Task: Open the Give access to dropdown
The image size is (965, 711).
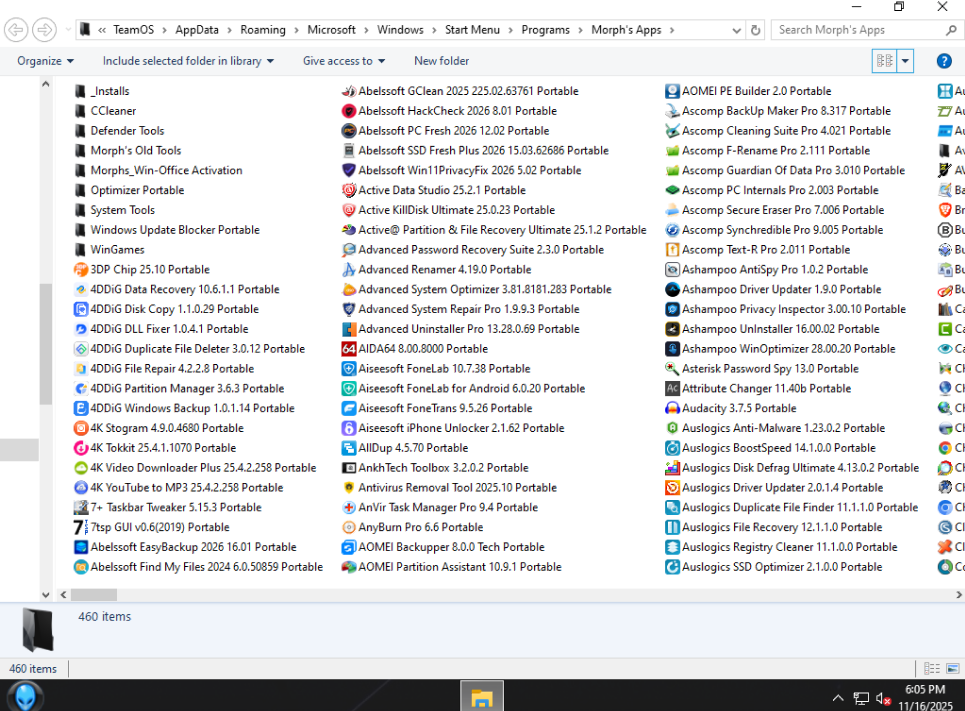Action: [344, 61]
